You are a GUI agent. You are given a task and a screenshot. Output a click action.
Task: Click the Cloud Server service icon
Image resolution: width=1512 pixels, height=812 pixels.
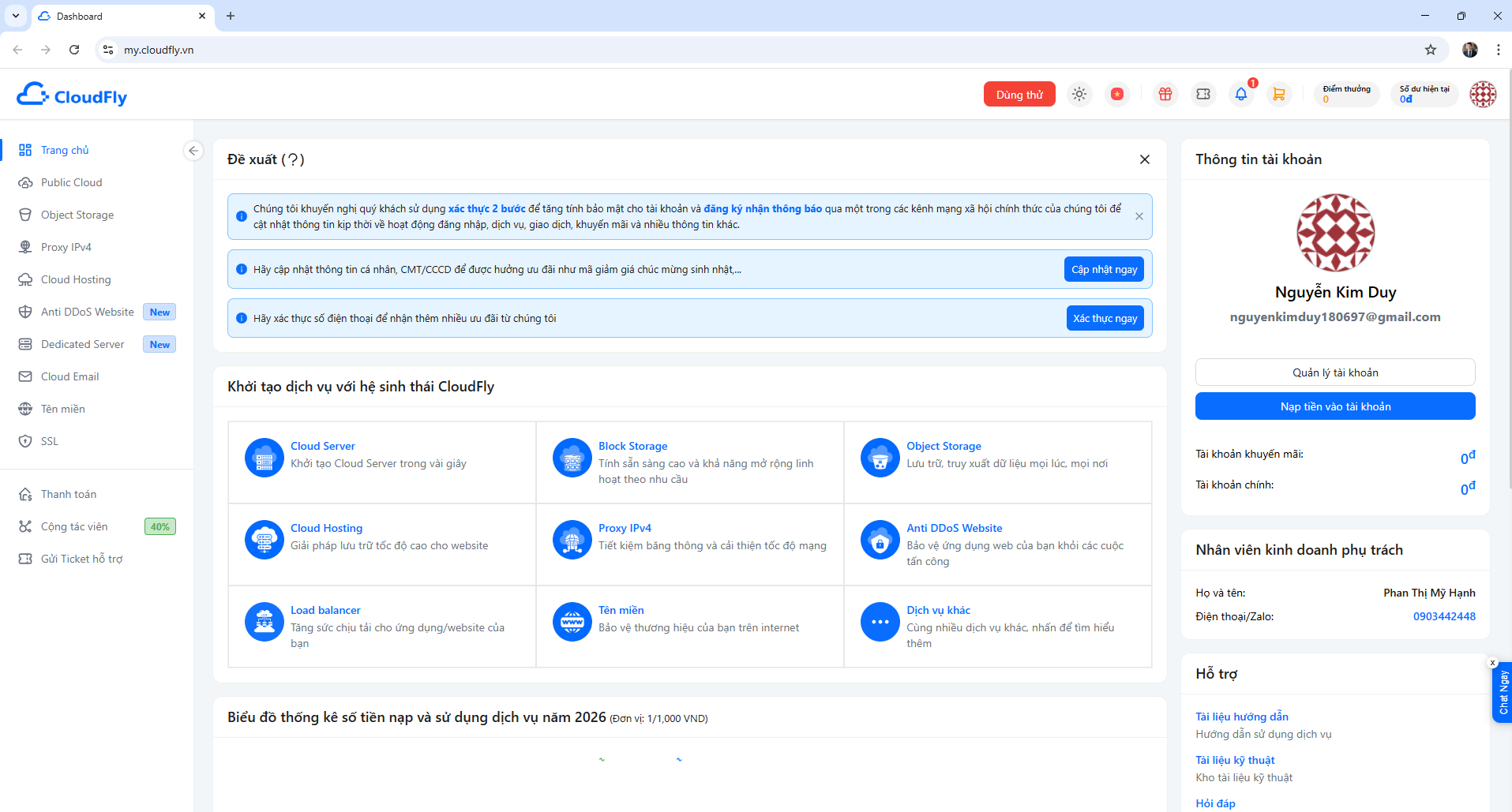265,458
